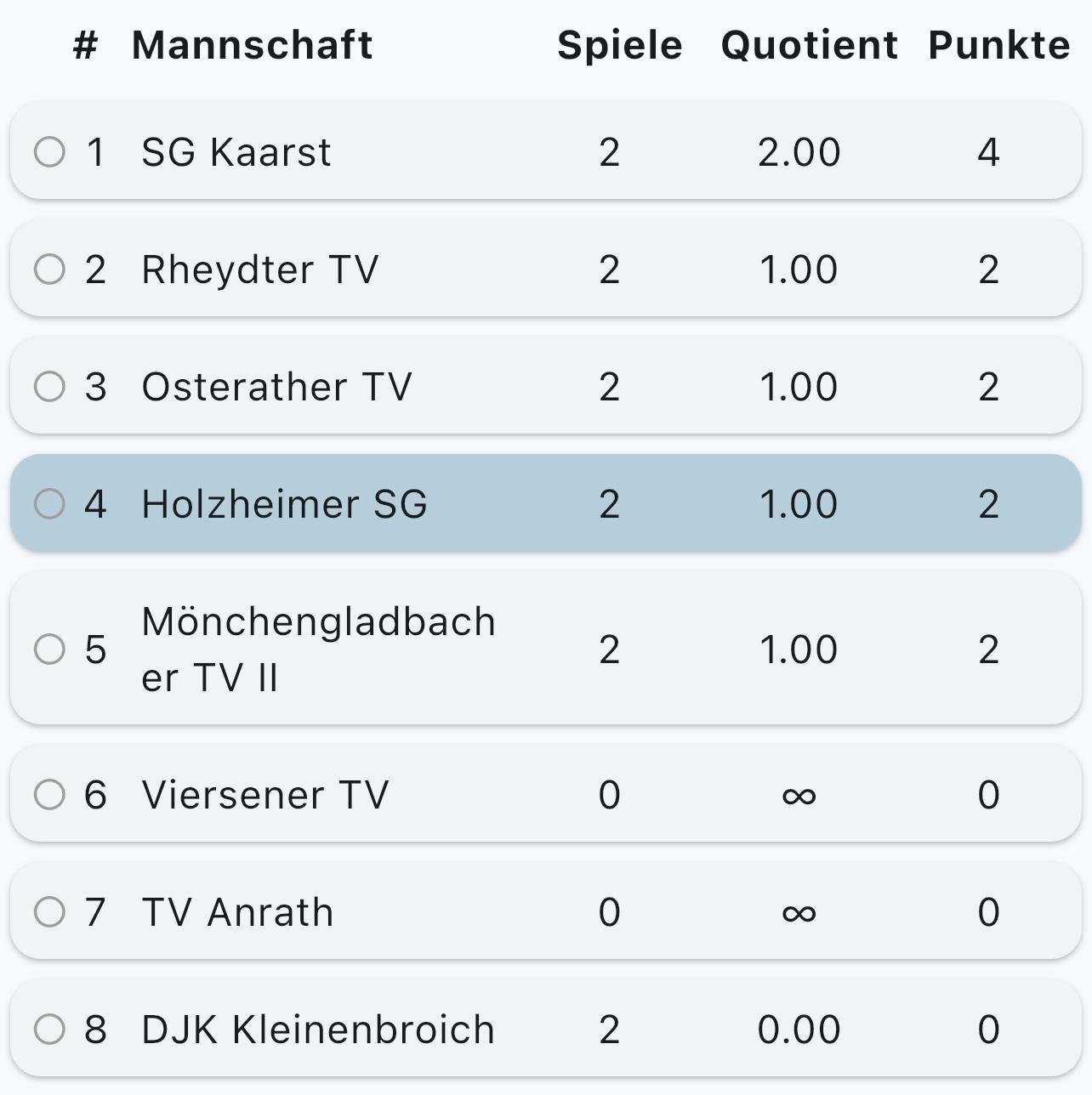Sort table by Punkte column header

[x=998, y=45]
